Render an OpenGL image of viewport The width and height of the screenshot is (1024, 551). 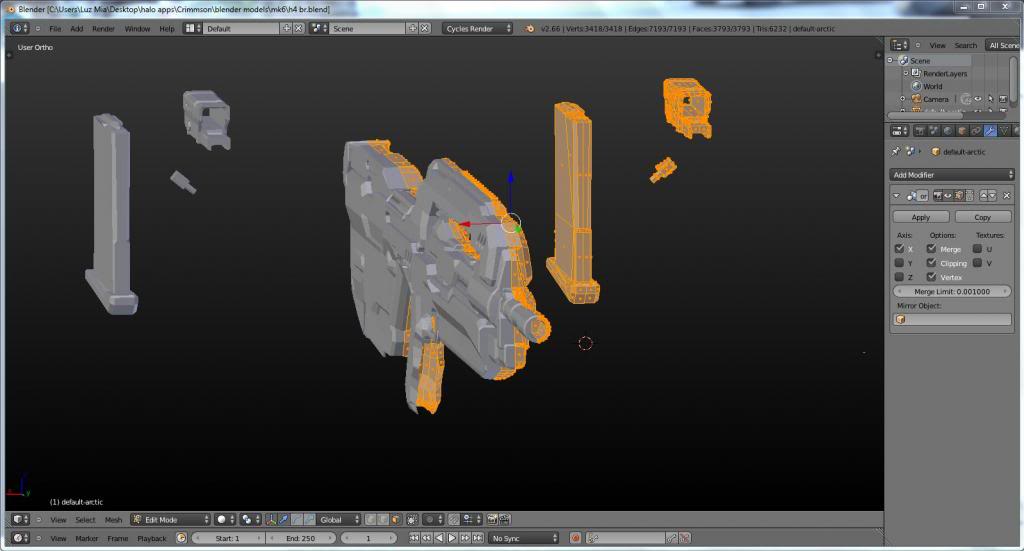tap(492, 520)
